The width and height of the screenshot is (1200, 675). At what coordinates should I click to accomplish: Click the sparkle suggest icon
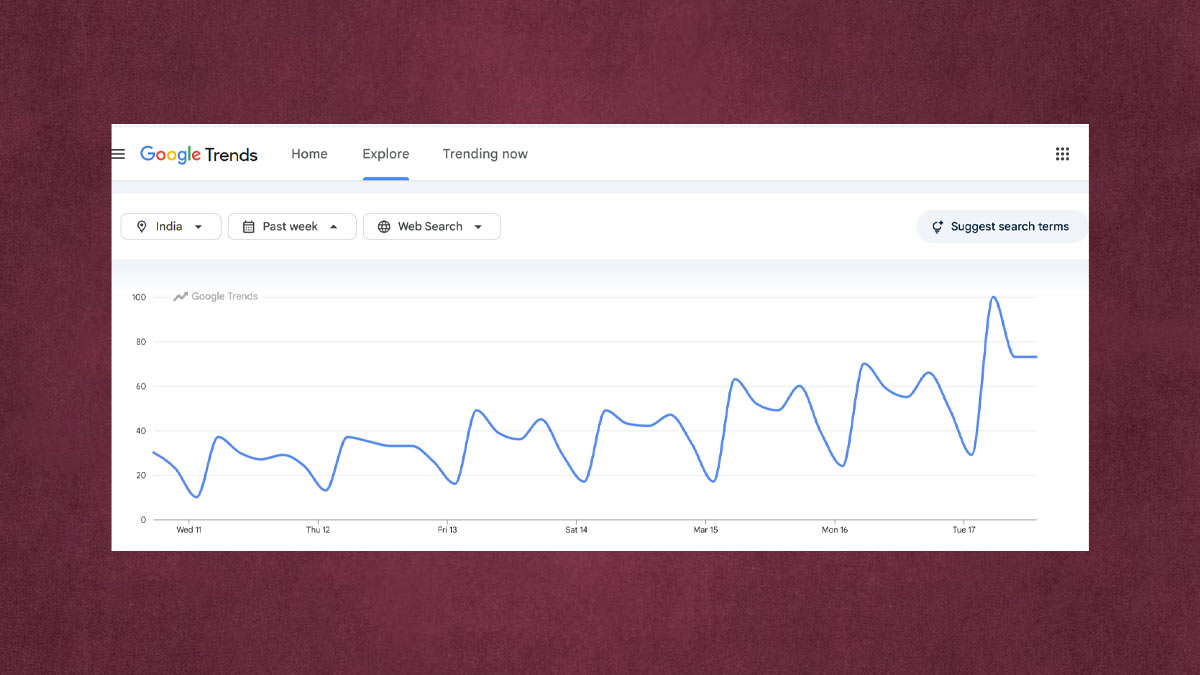tap(937, 227)
